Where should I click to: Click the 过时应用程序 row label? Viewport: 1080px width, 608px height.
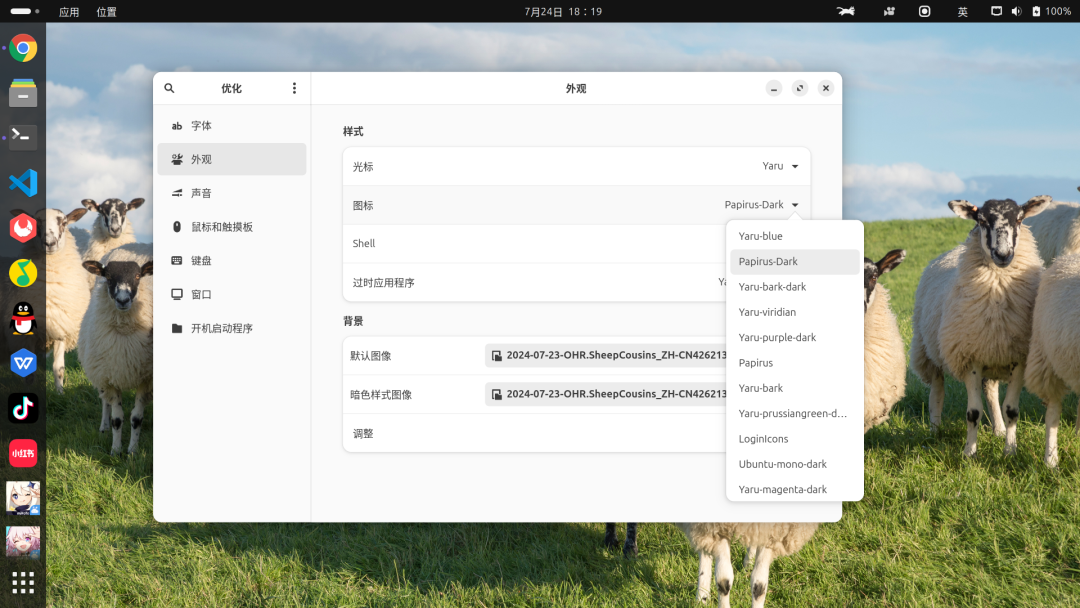[x=384, y=282]
